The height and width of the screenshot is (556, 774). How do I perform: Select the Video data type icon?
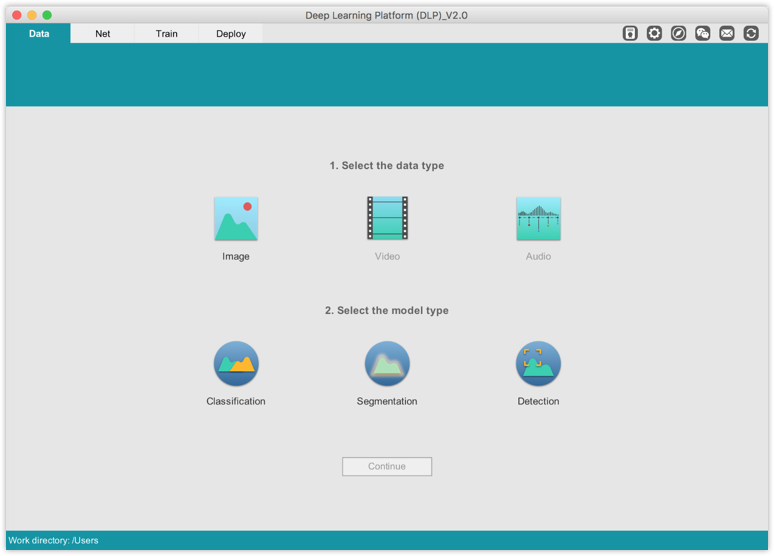tap(387, 218)
